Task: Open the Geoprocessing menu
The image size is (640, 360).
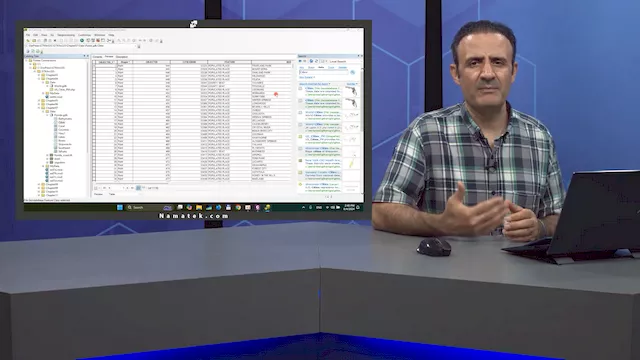Action: (x=66, y=35)
